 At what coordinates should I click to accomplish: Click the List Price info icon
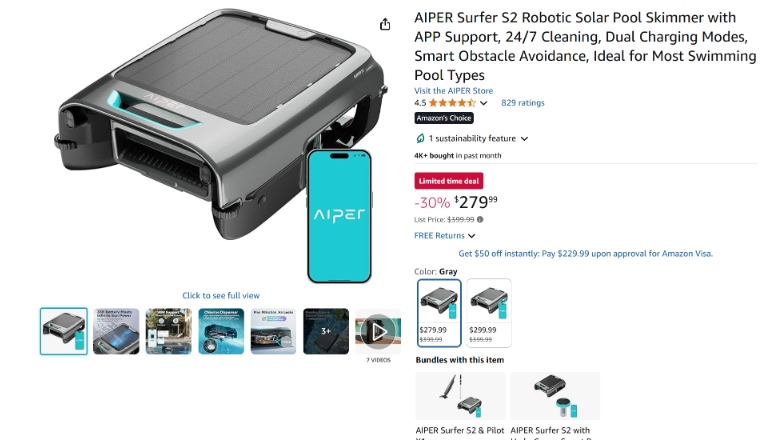click(x=480, y=220)
